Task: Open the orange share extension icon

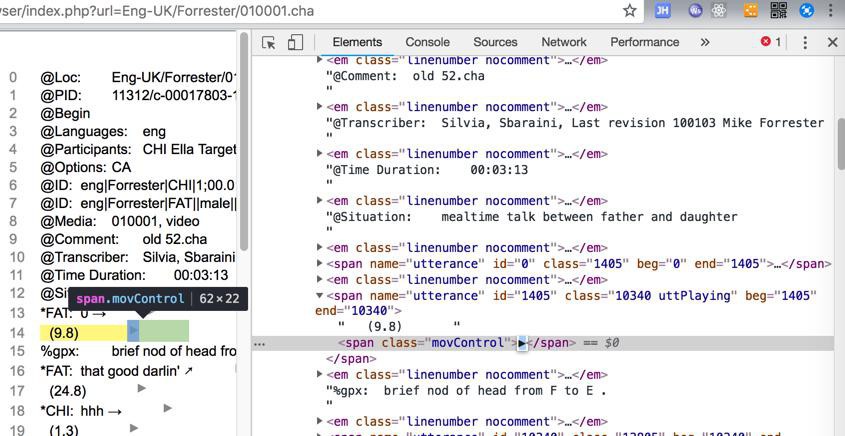Action: [x=751, y=11]
